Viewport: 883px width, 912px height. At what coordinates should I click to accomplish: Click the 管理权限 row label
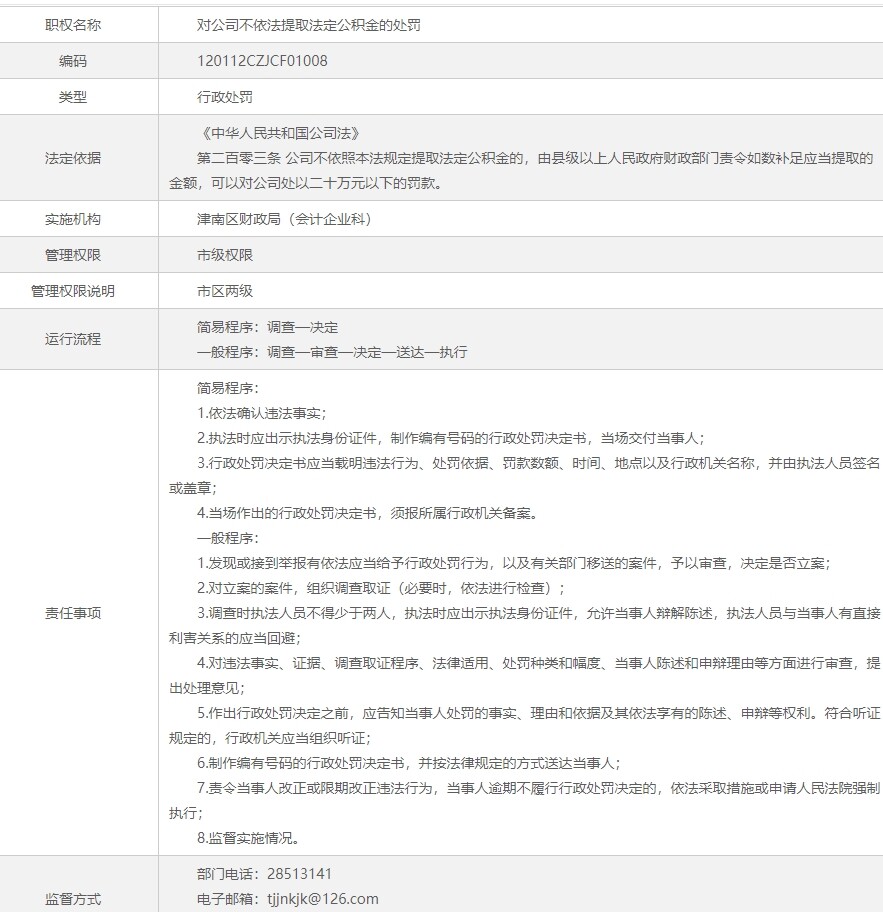coord(73,255)
